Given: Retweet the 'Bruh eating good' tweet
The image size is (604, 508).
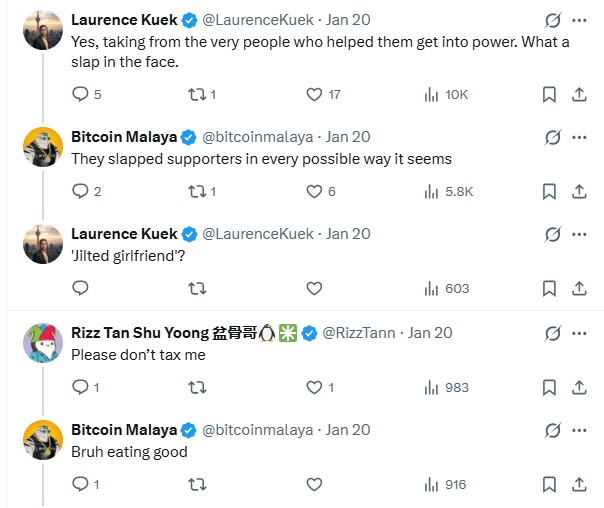Looking at the screenshot, I should tap(198, 484).
